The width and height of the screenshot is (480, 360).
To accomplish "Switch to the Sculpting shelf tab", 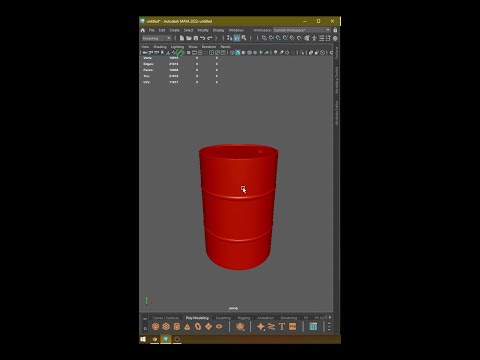I will [x=223, y=318].
